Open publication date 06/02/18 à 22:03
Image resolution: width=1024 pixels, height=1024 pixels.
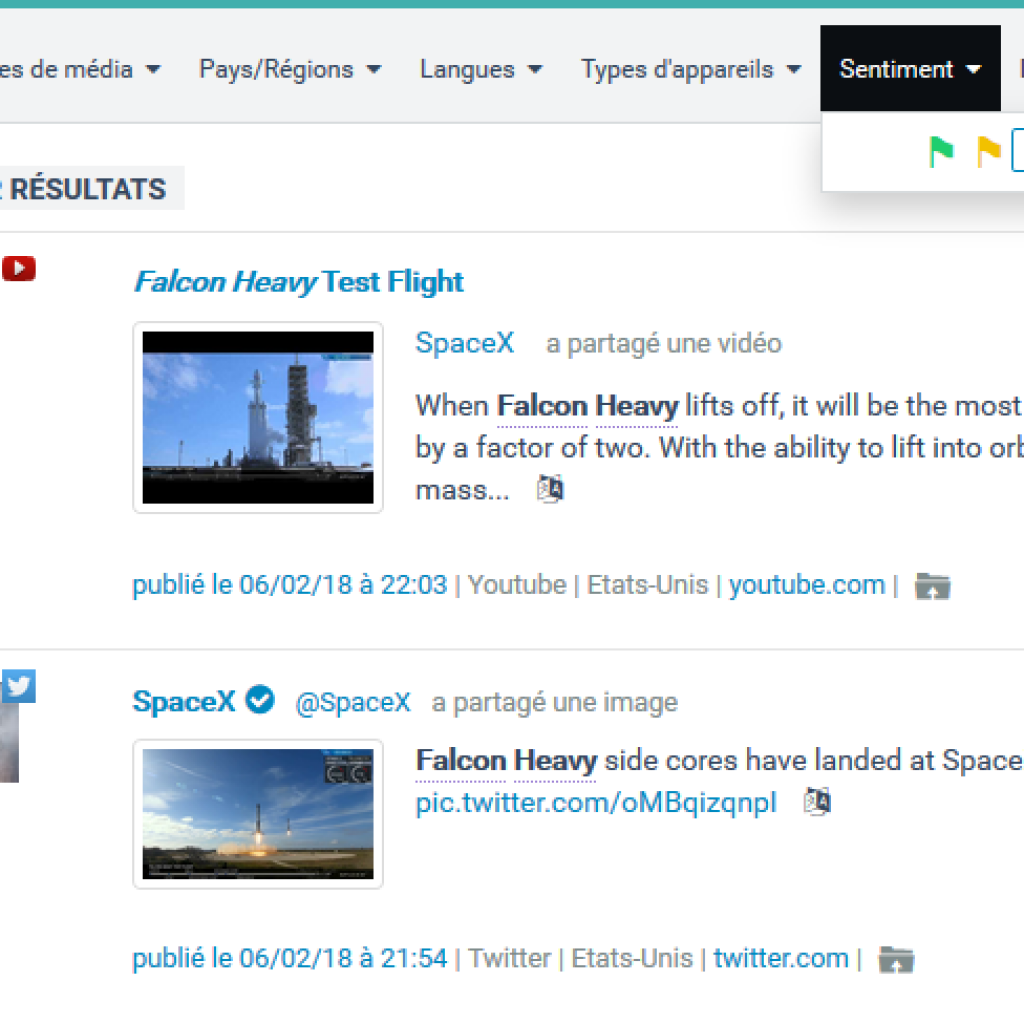pos(289,585)
